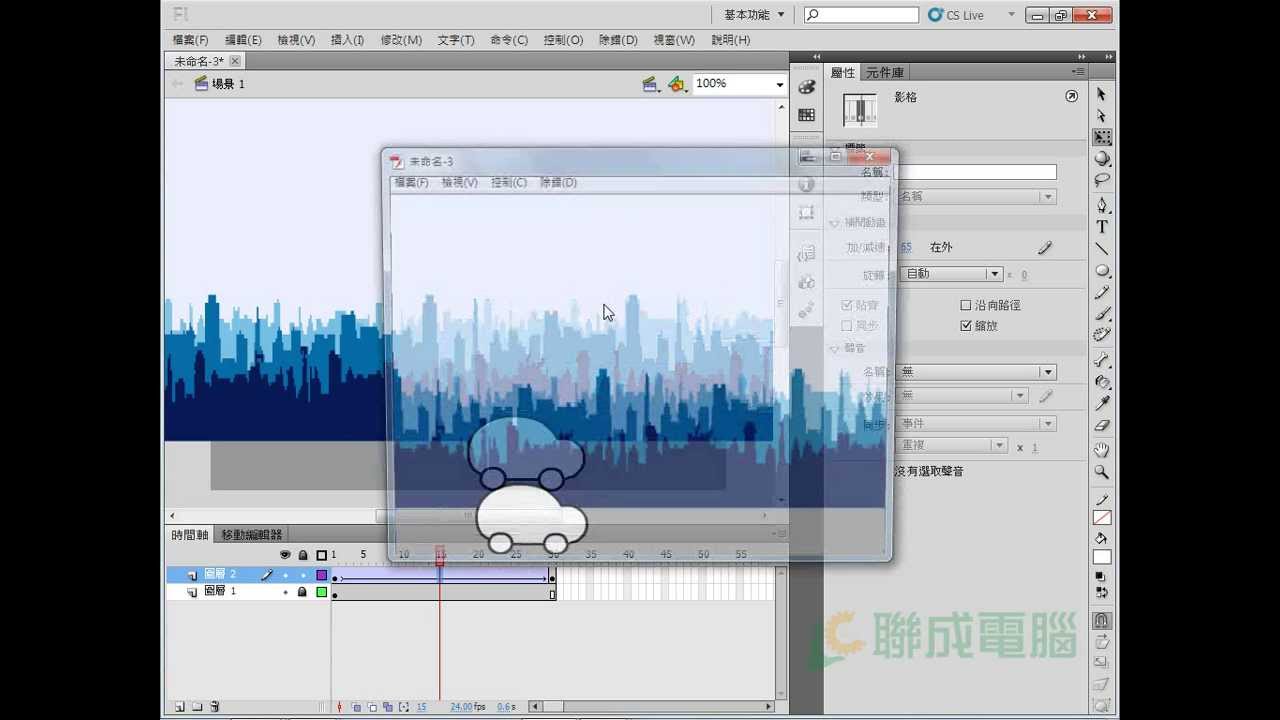Toggle lock all layers padlock icon
This screenshot has width=1280, height=720.
(x=303, y=555)
